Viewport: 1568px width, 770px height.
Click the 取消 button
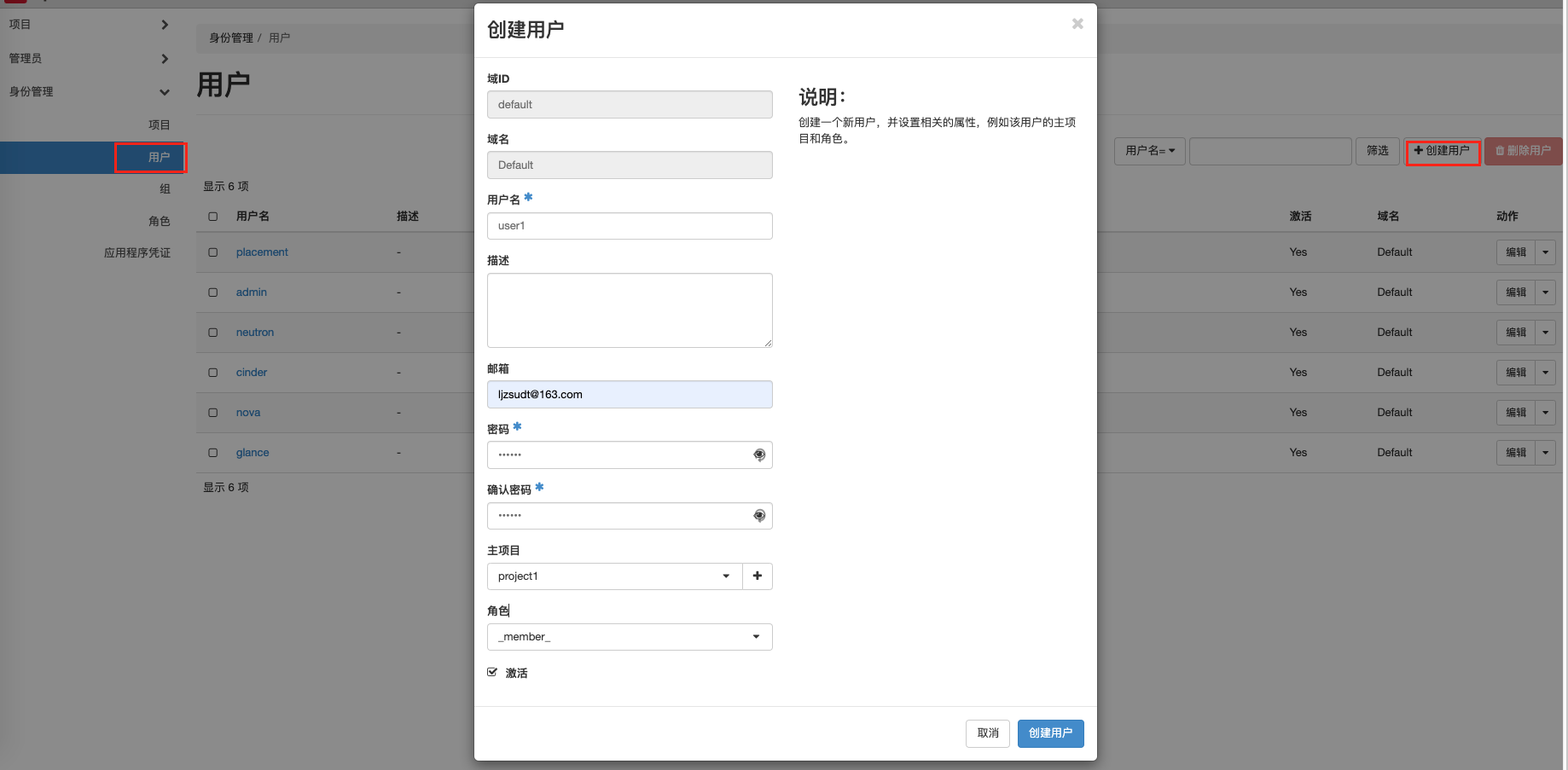988,733
